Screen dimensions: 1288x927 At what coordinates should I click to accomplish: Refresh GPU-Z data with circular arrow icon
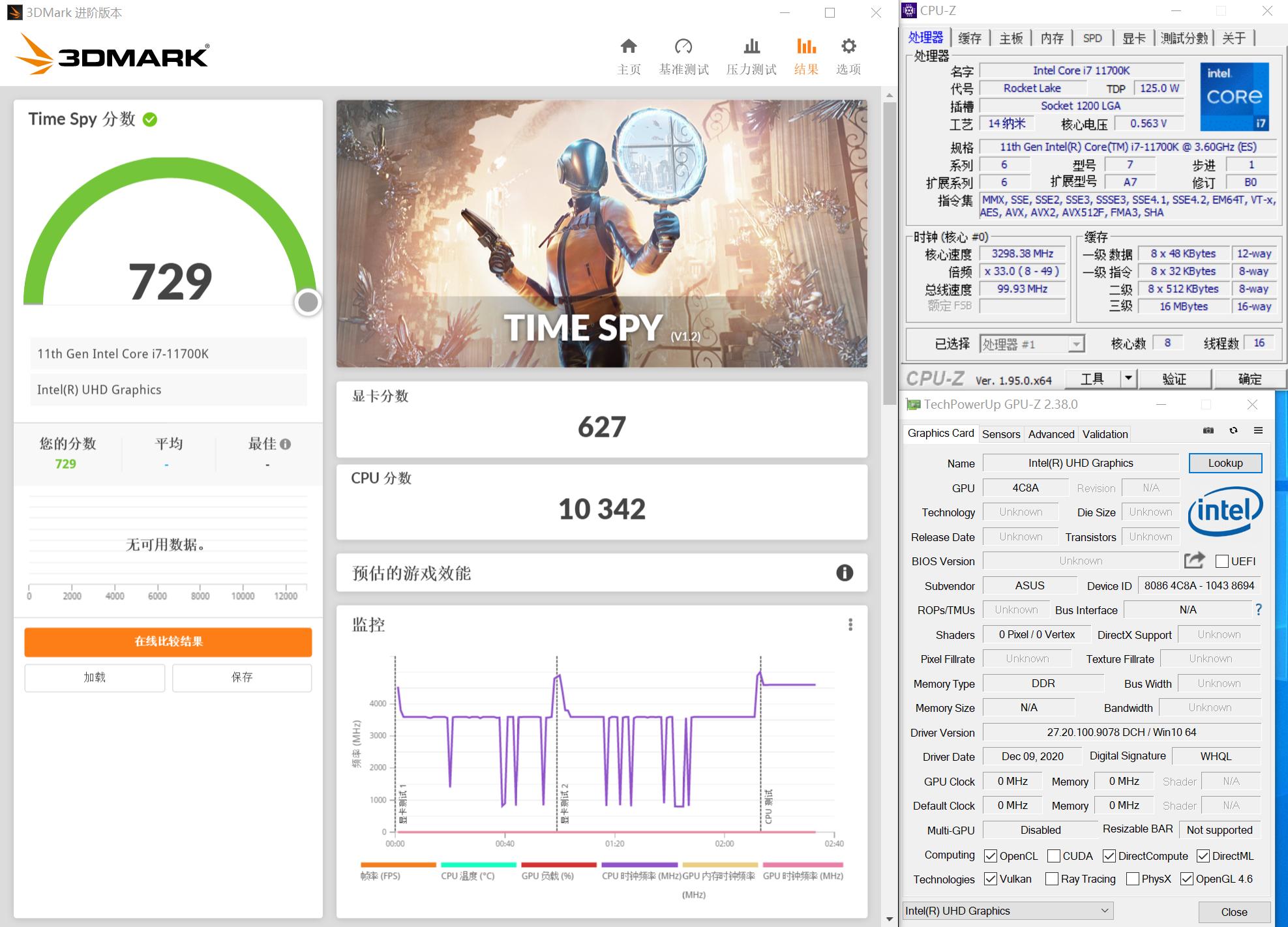[x=1233, y=431]
